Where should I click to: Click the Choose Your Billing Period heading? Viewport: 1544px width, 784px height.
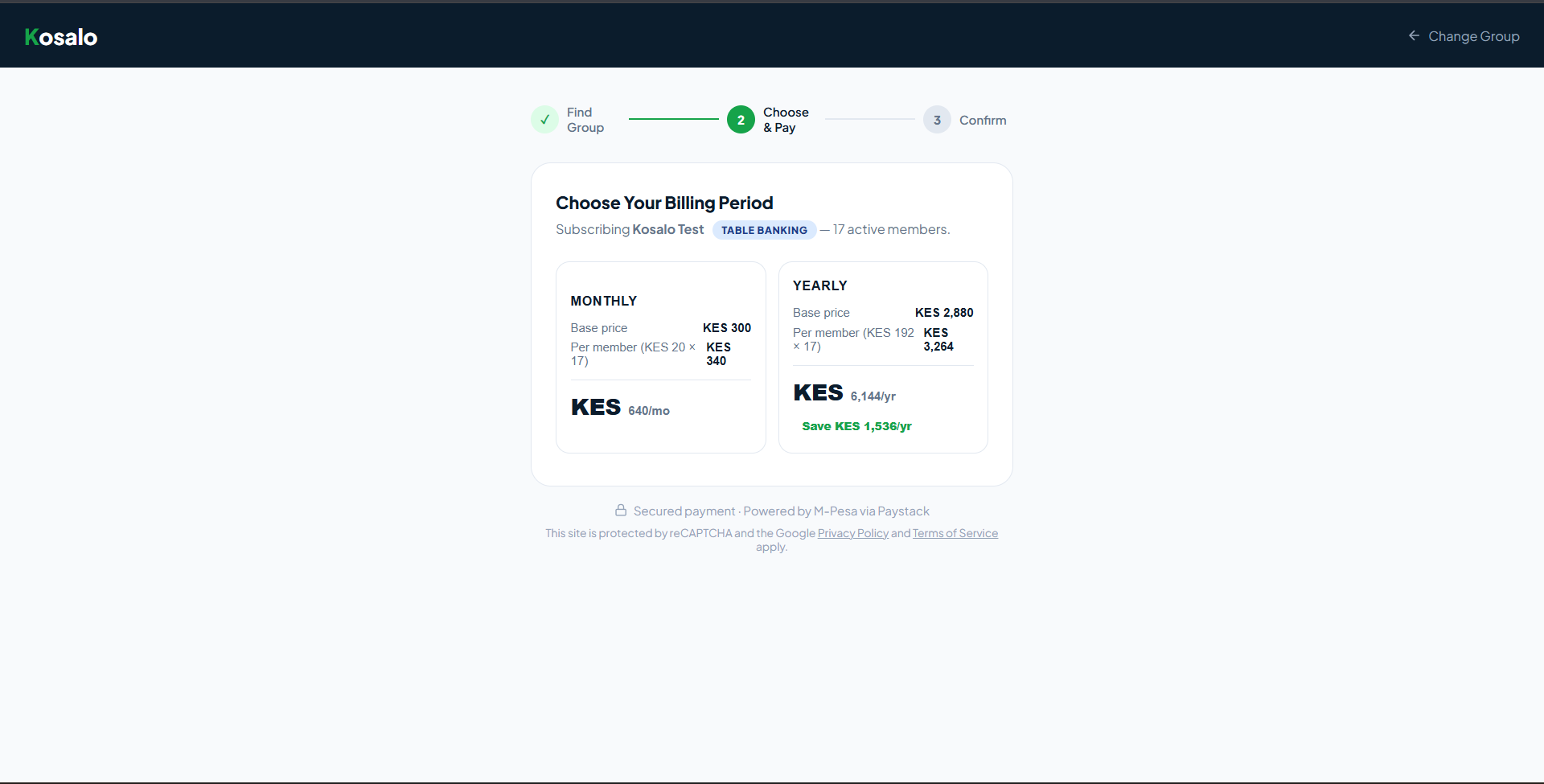pyautogui.click(x=664, y=203)
